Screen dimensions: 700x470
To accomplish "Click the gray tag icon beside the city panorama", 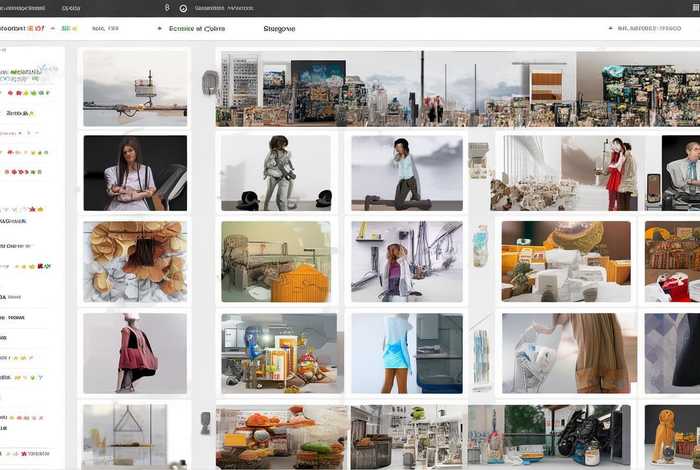I will click(x=209, y=83).
